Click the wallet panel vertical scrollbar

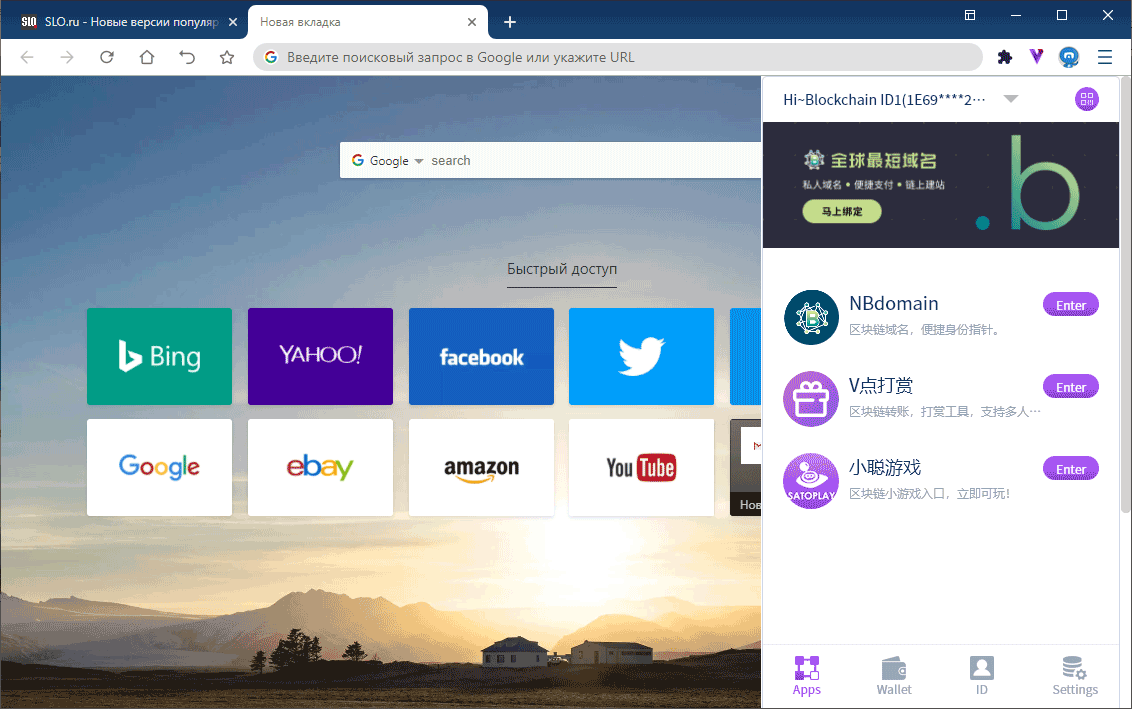(1125, 296)
